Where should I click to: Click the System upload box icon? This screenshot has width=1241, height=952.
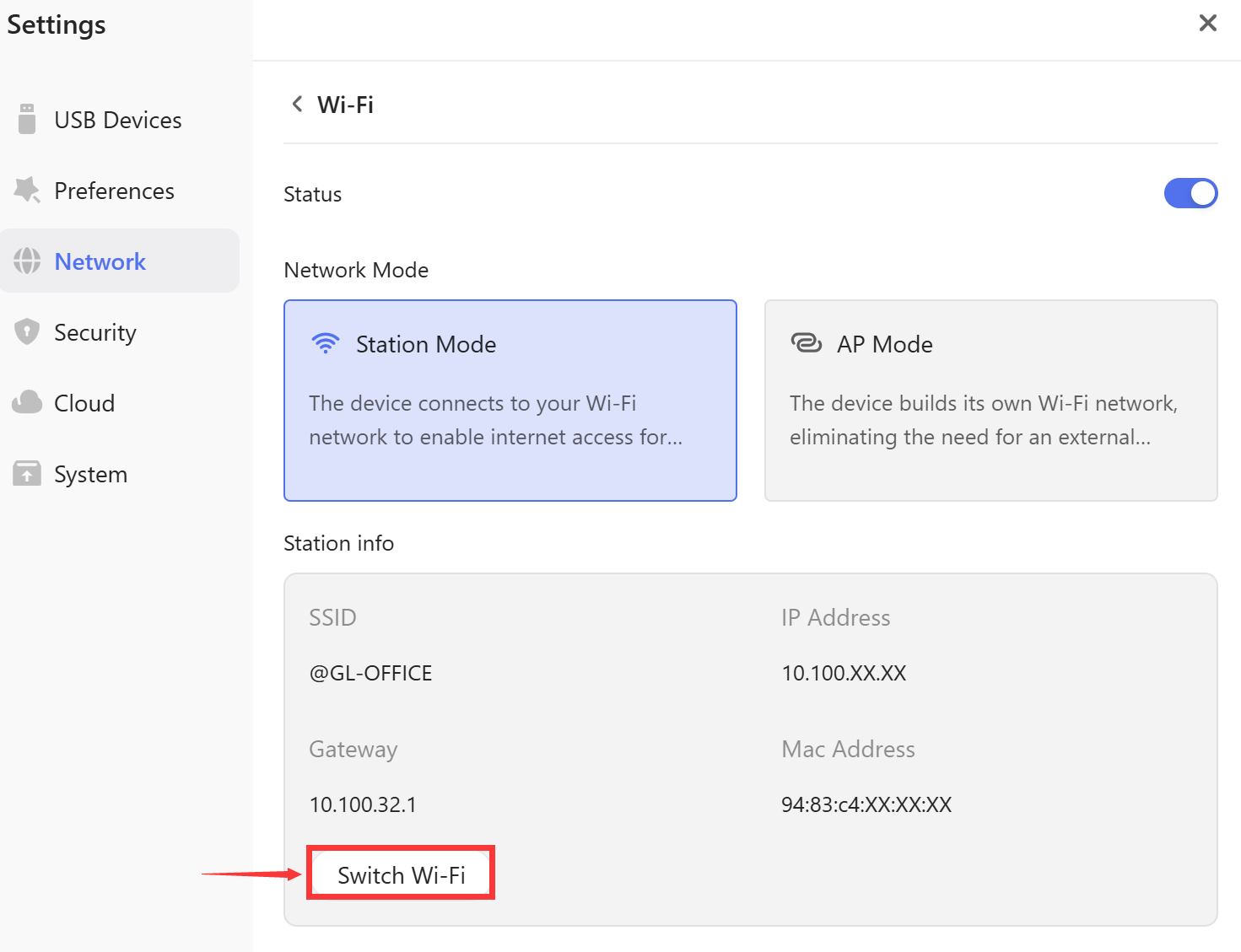pyautogui.click(x=27, y=474)
